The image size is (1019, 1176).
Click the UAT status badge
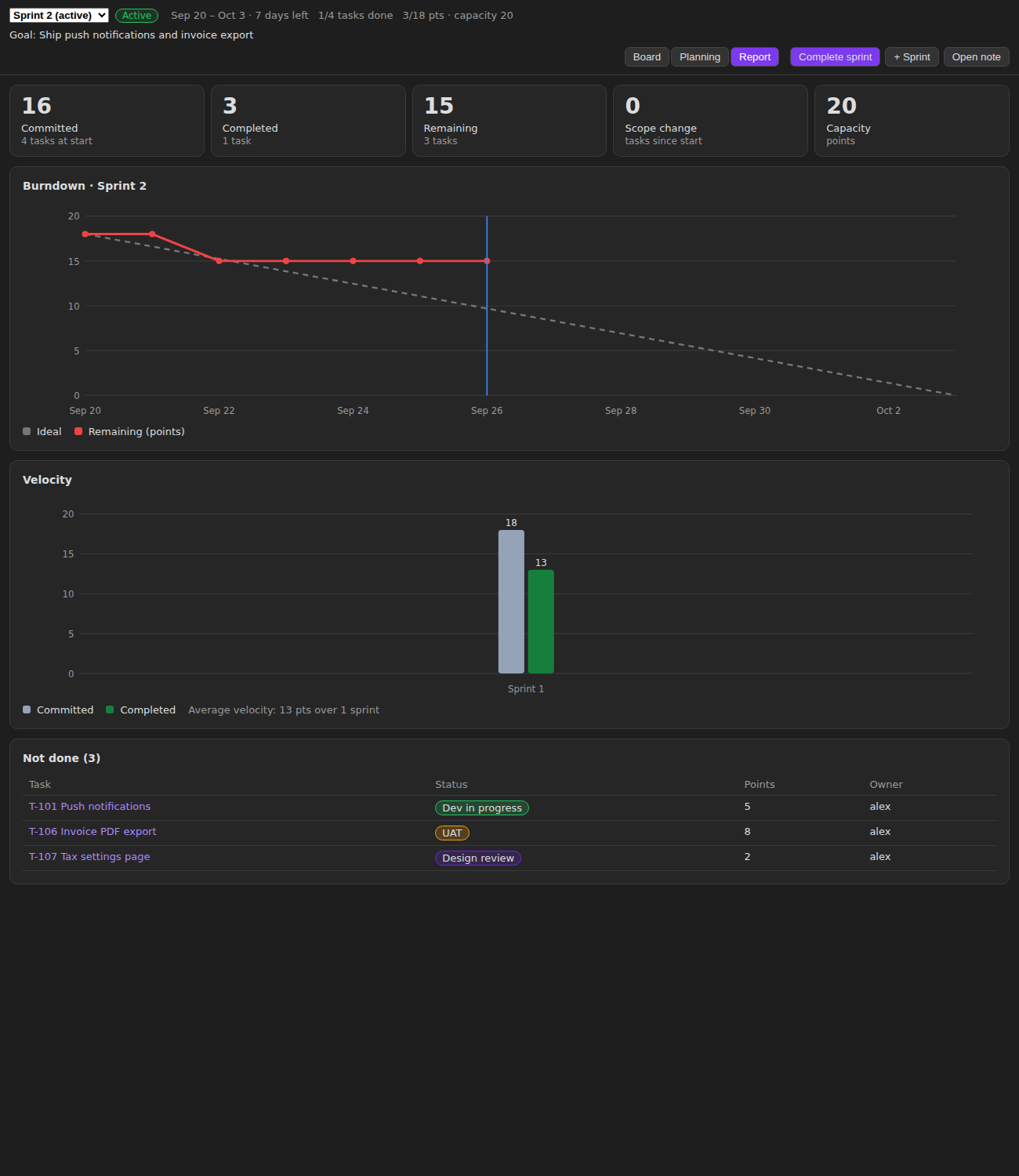452,833
